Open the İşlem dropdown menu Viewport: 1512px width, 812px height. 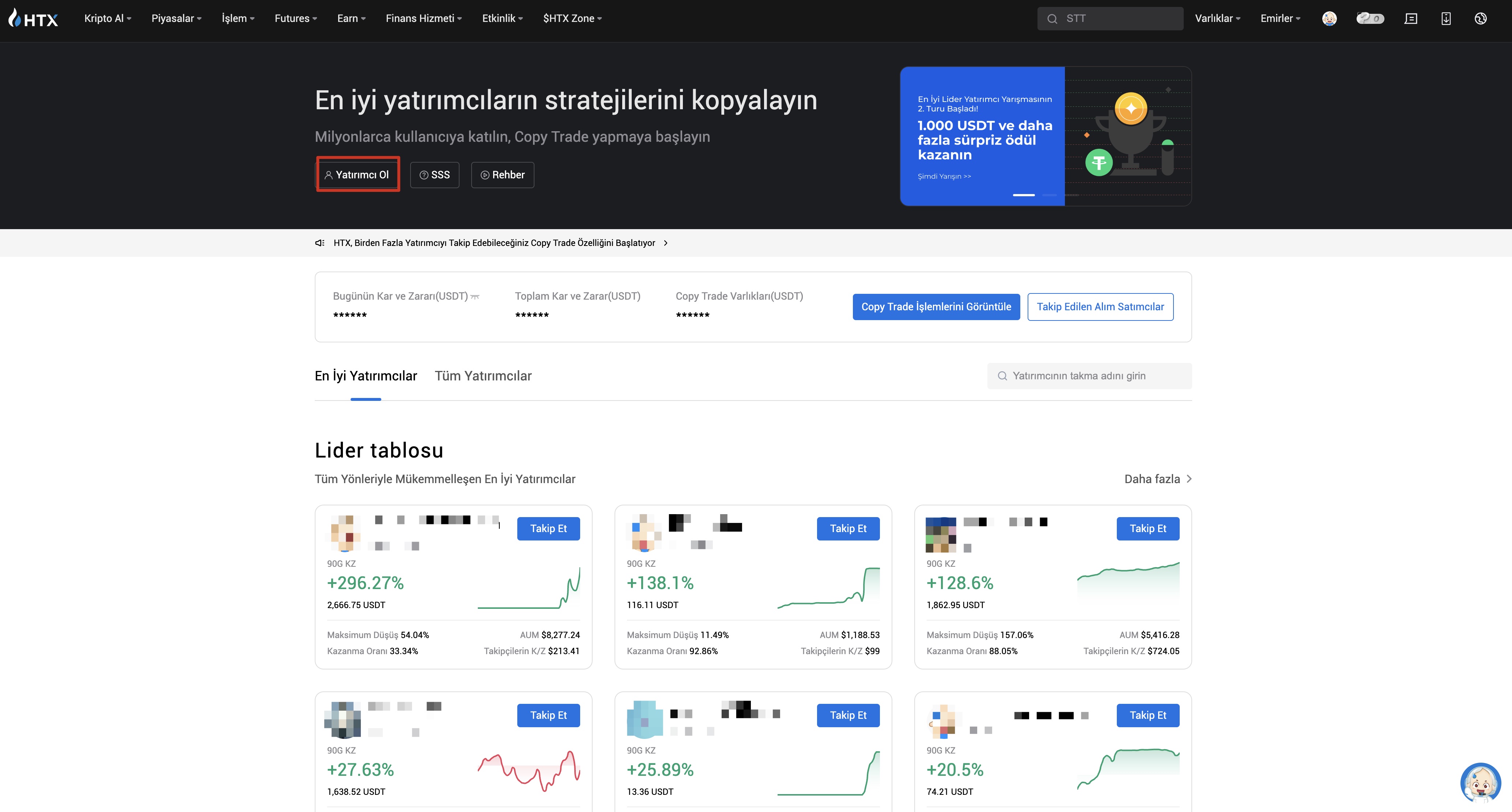click(x=238, y=18)
